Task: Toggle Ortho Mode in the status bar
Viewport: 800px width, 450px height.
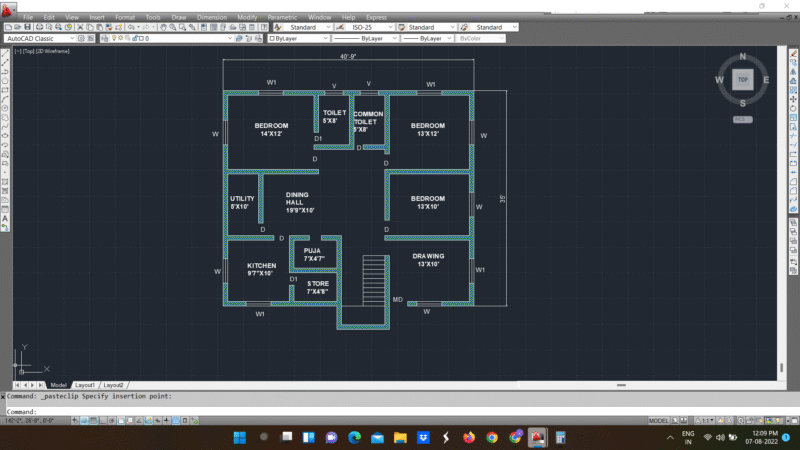Action: point(103,420)
